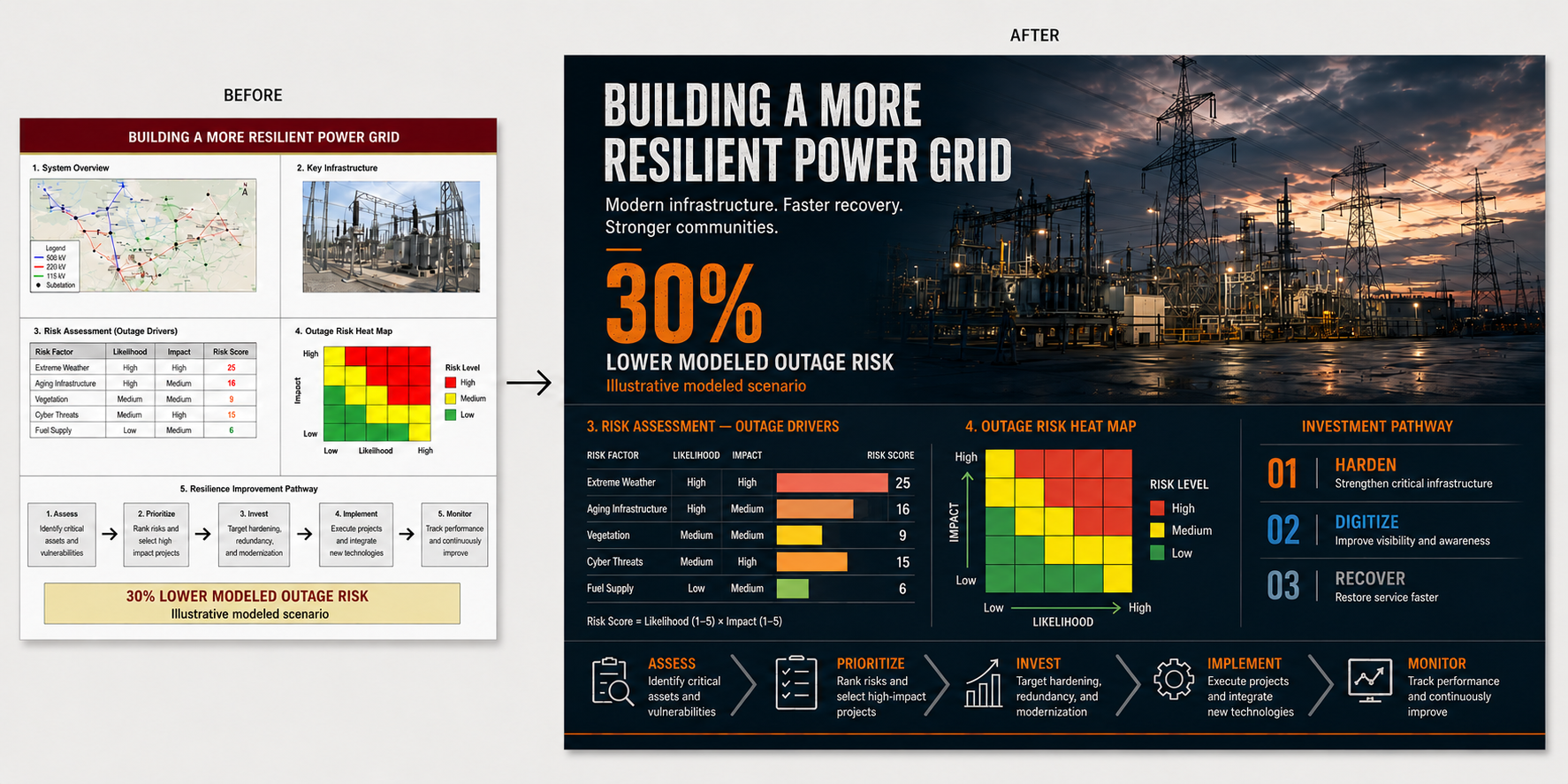Click risk score "25" in After table
Image resolution: width=1568 pixels, height=784 pixels.
point(902,483)
